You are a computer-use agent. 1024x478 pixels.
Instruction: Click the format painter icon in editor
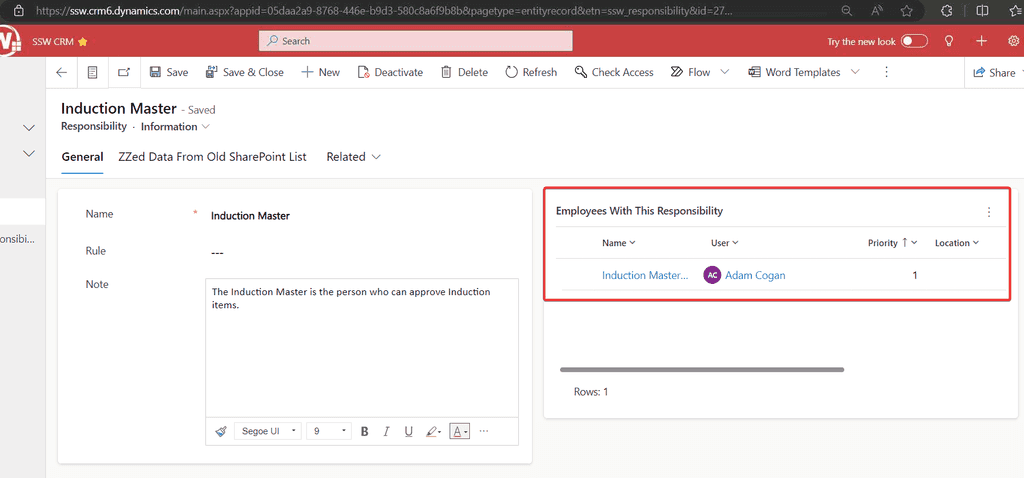pyautogui.click(x=221, y=431)
